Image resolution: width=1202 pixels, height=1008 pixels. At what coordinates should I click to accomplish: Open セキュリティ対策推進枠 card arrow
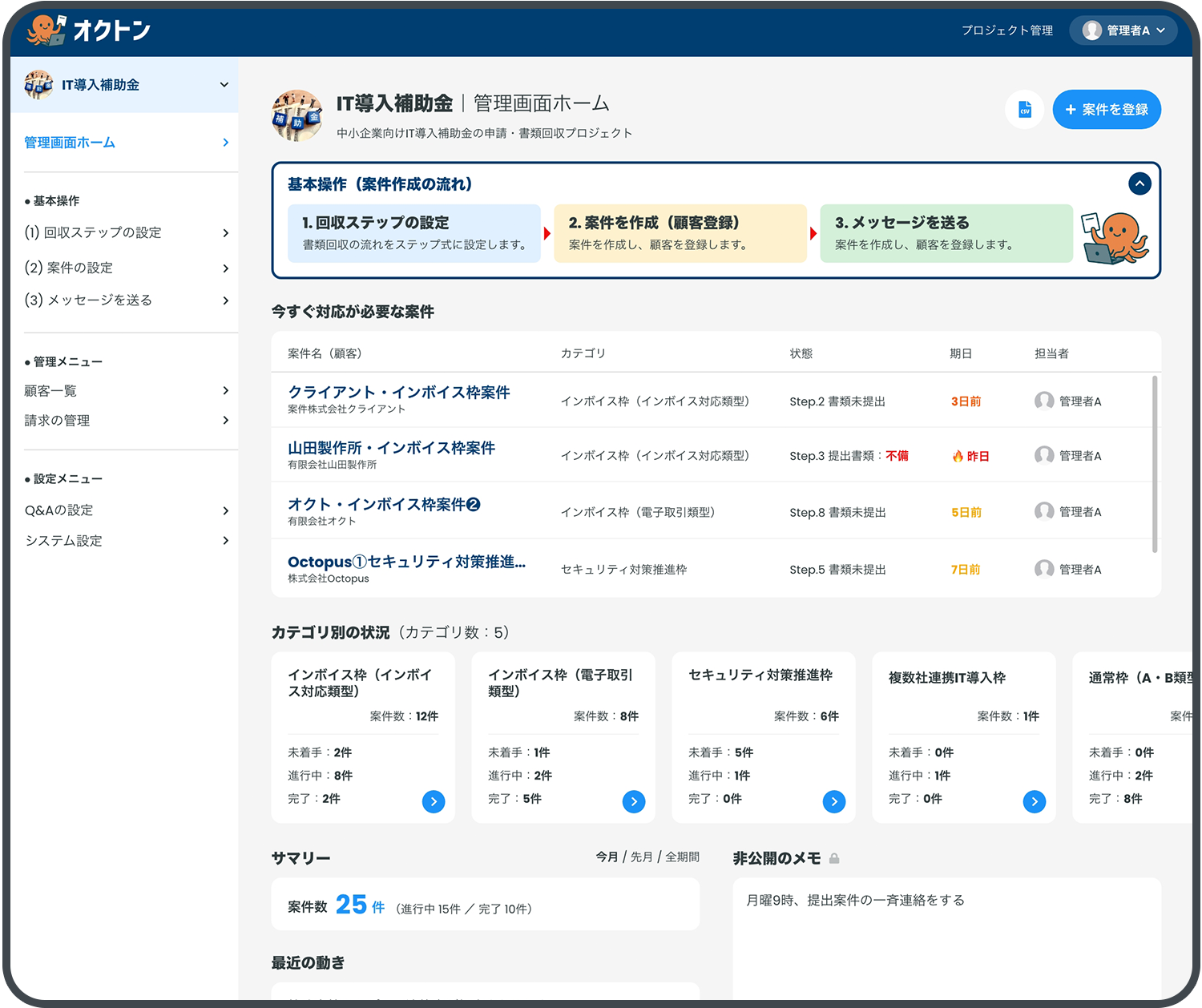pos(834,801)
